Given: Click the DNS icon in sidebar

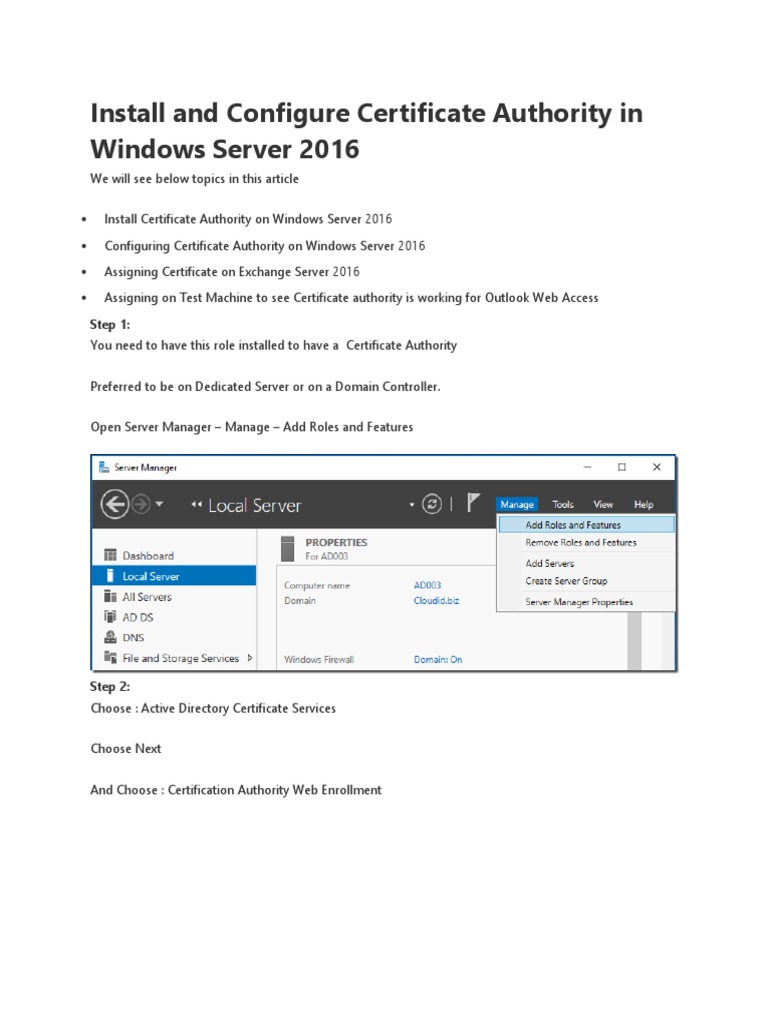Looking at the screenshot, I should 110,637.
